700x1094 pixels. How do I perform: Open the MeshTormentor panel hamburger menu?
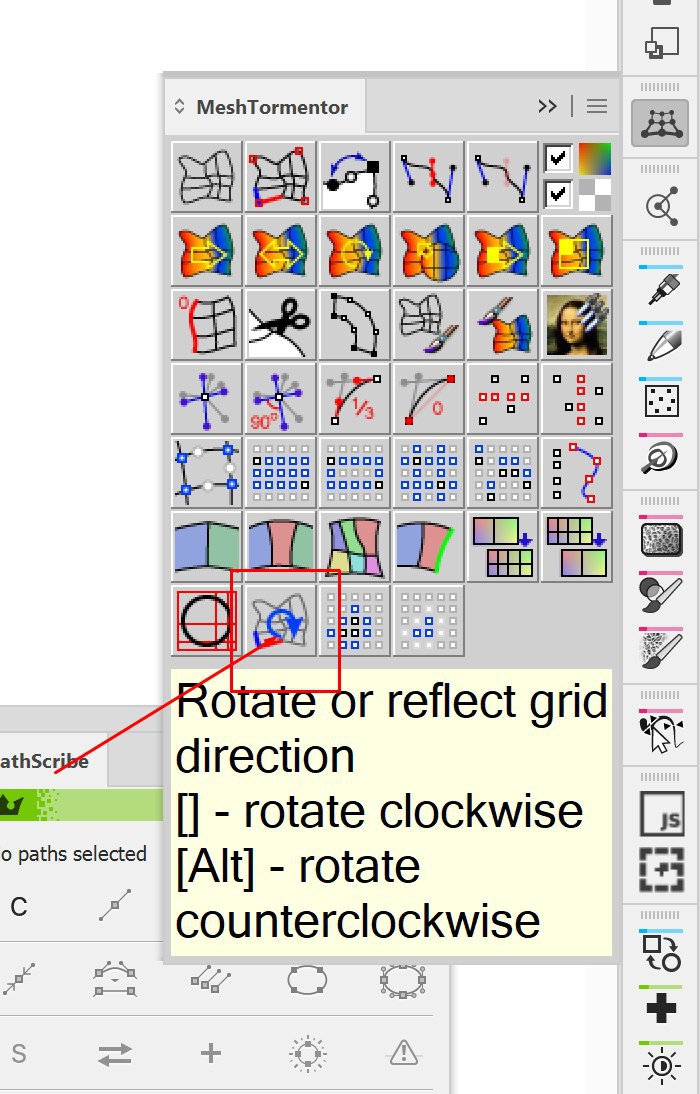pyautogui.click(x=597, y=106)
